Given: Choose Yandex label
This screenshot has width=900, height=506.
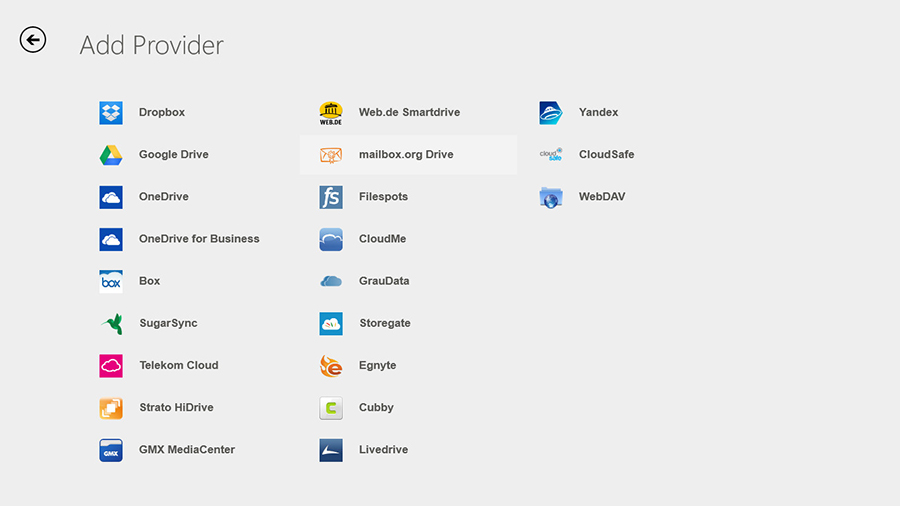Looking at the screenshot, I should (598, 112).
